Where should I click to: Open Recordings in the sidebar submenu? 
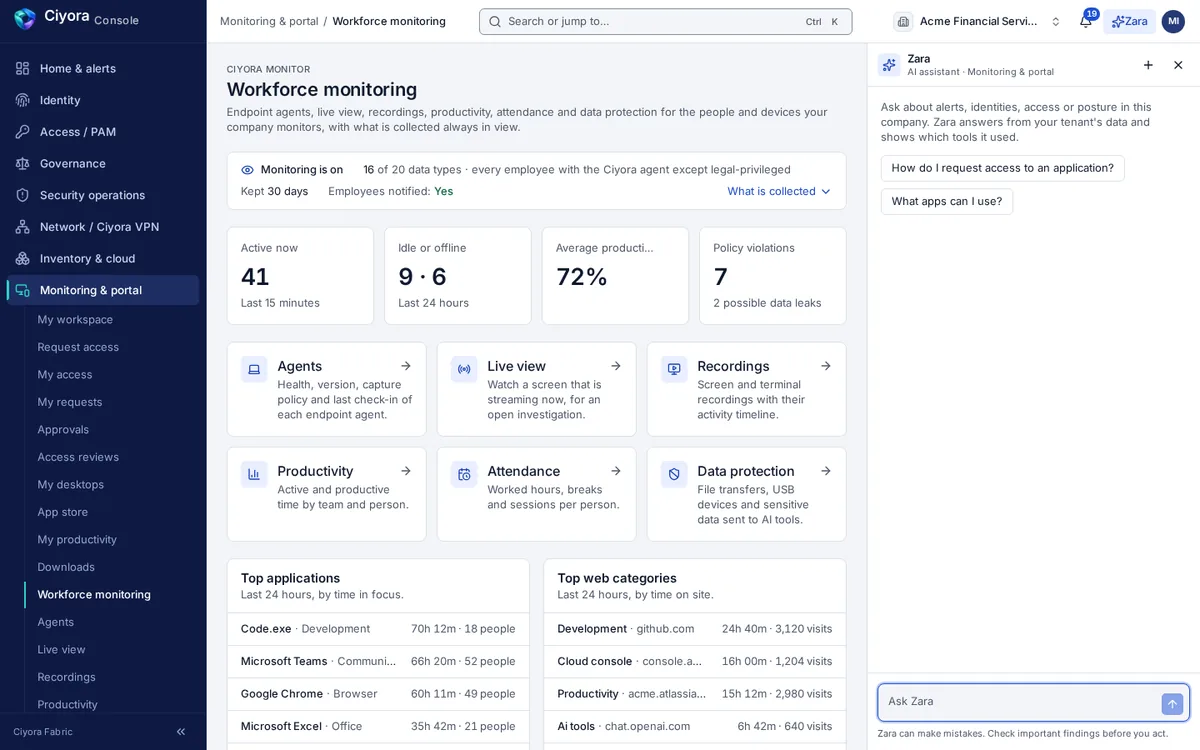[x=111, y=677]
